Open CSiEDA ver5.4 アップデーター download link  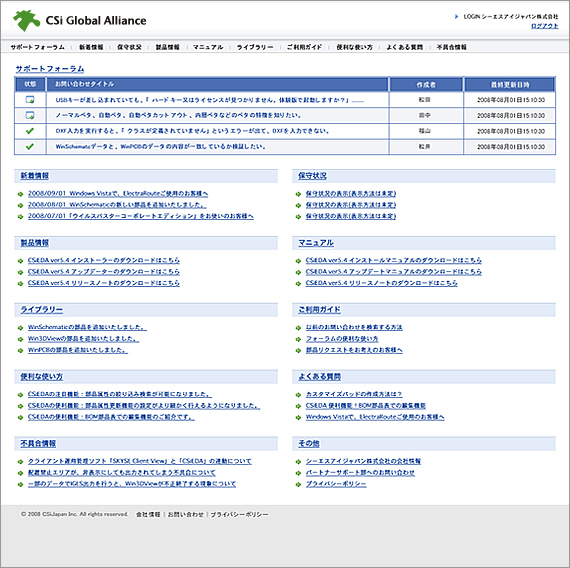tap(104, 272)
